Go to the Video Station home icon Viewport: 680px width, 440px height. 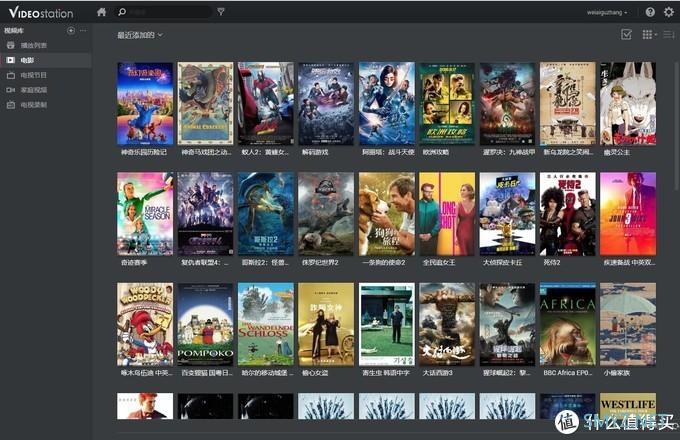(101, 12)
